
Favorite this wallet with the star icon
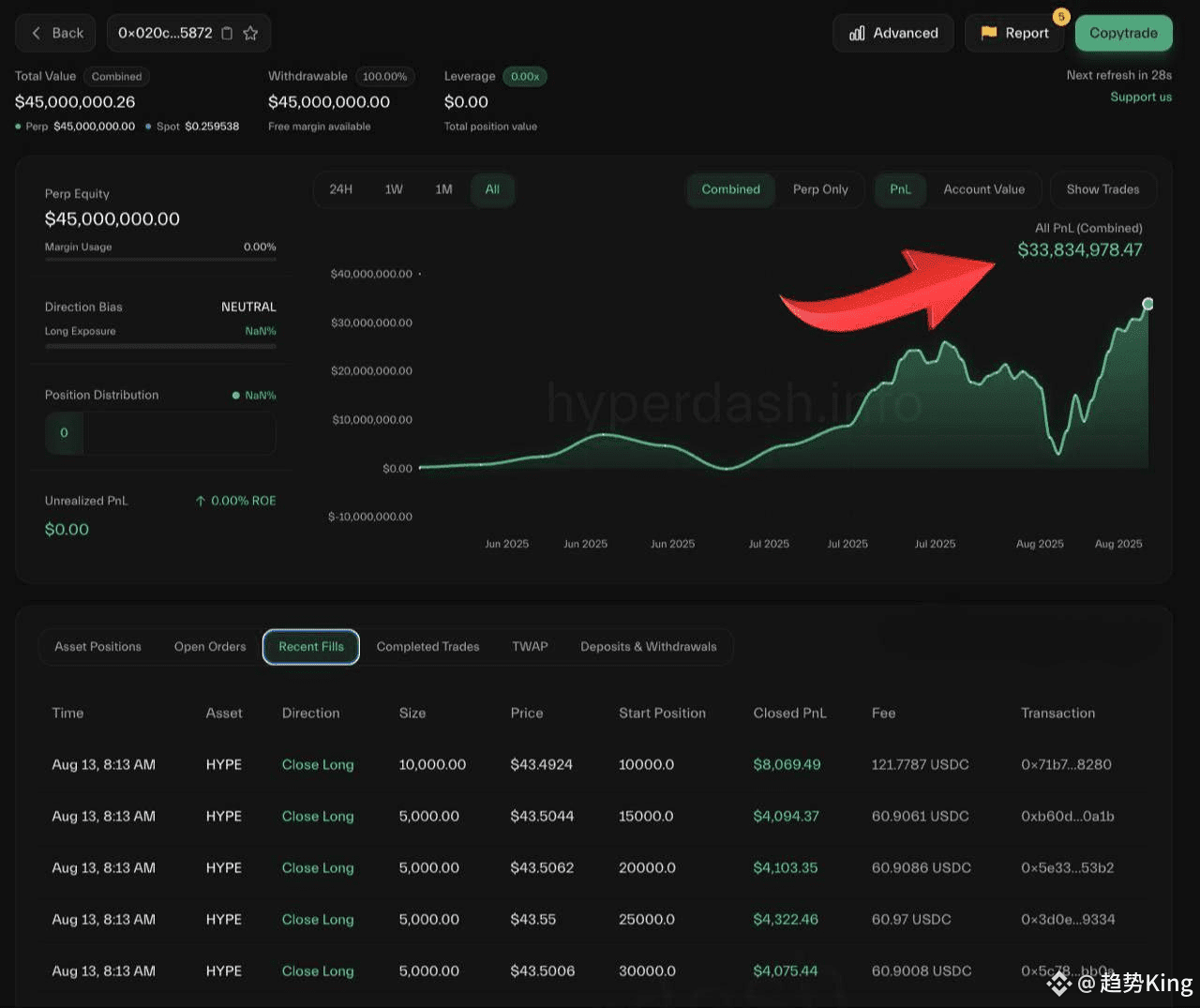point(250,33)
